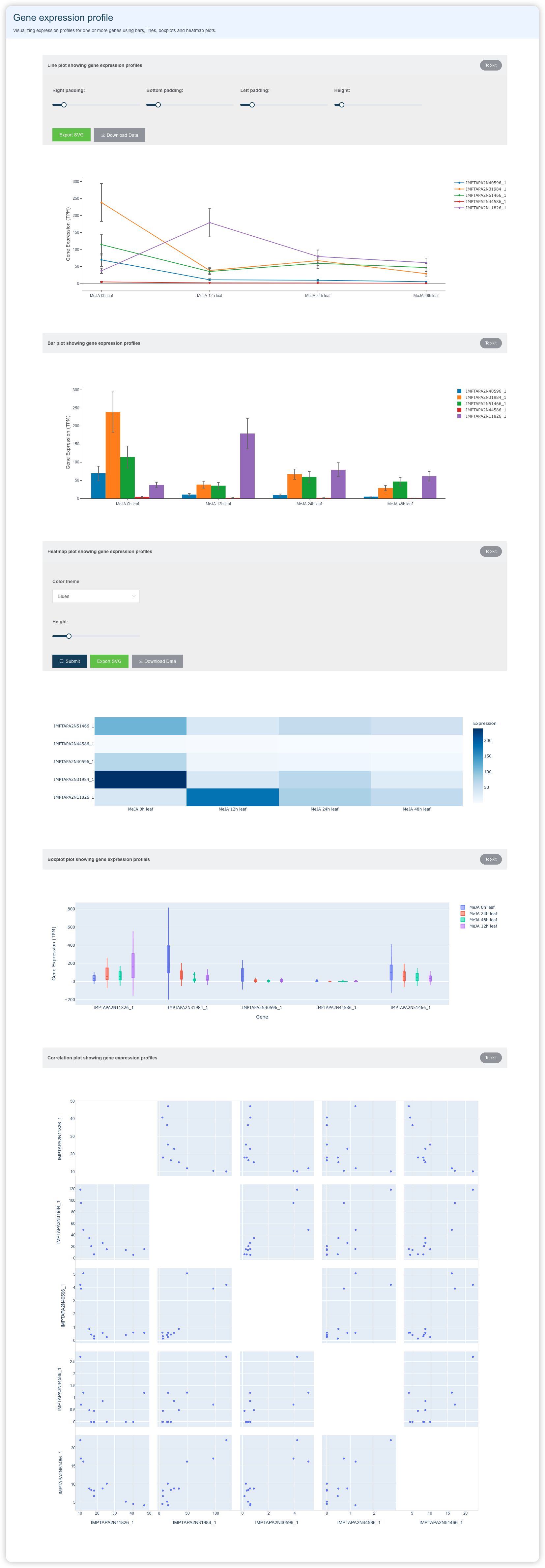The image size is (545, 1568).
Task: Open the Correlation plot Toolkit button
Action: (490, 1058)
